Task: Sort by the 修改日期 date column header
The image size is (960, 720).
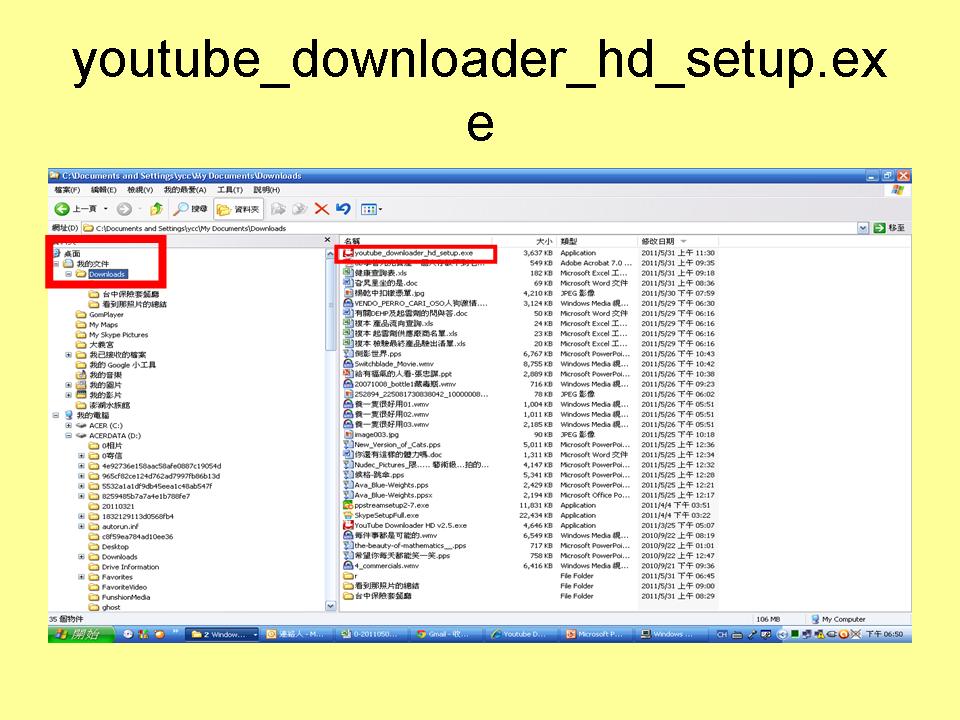Action: 678,241
